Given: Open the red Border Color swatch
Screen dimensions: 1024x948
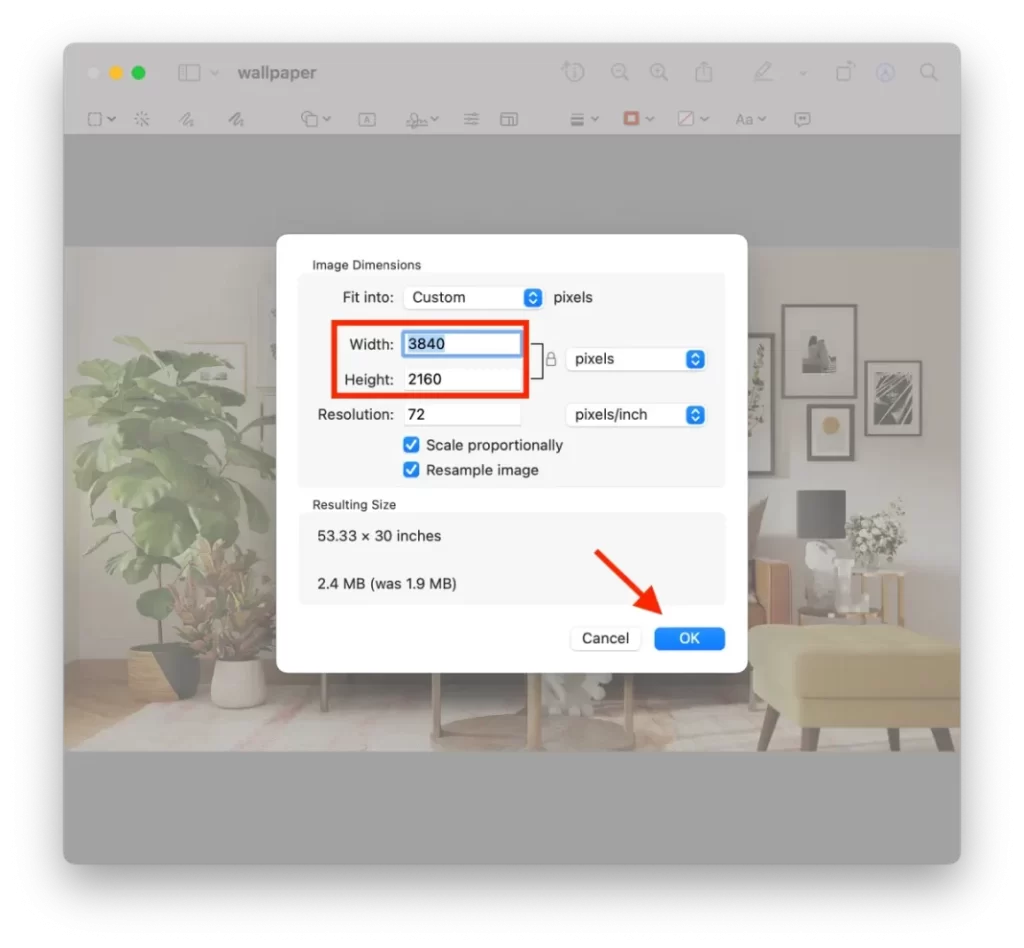Looking at the screenshot, I should (x=631, y=118).
